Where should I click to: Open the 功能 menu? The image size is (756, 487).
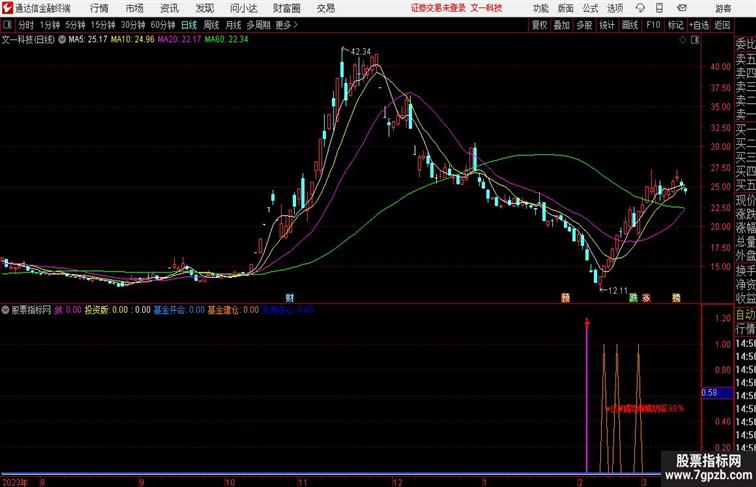pos(541,8)
